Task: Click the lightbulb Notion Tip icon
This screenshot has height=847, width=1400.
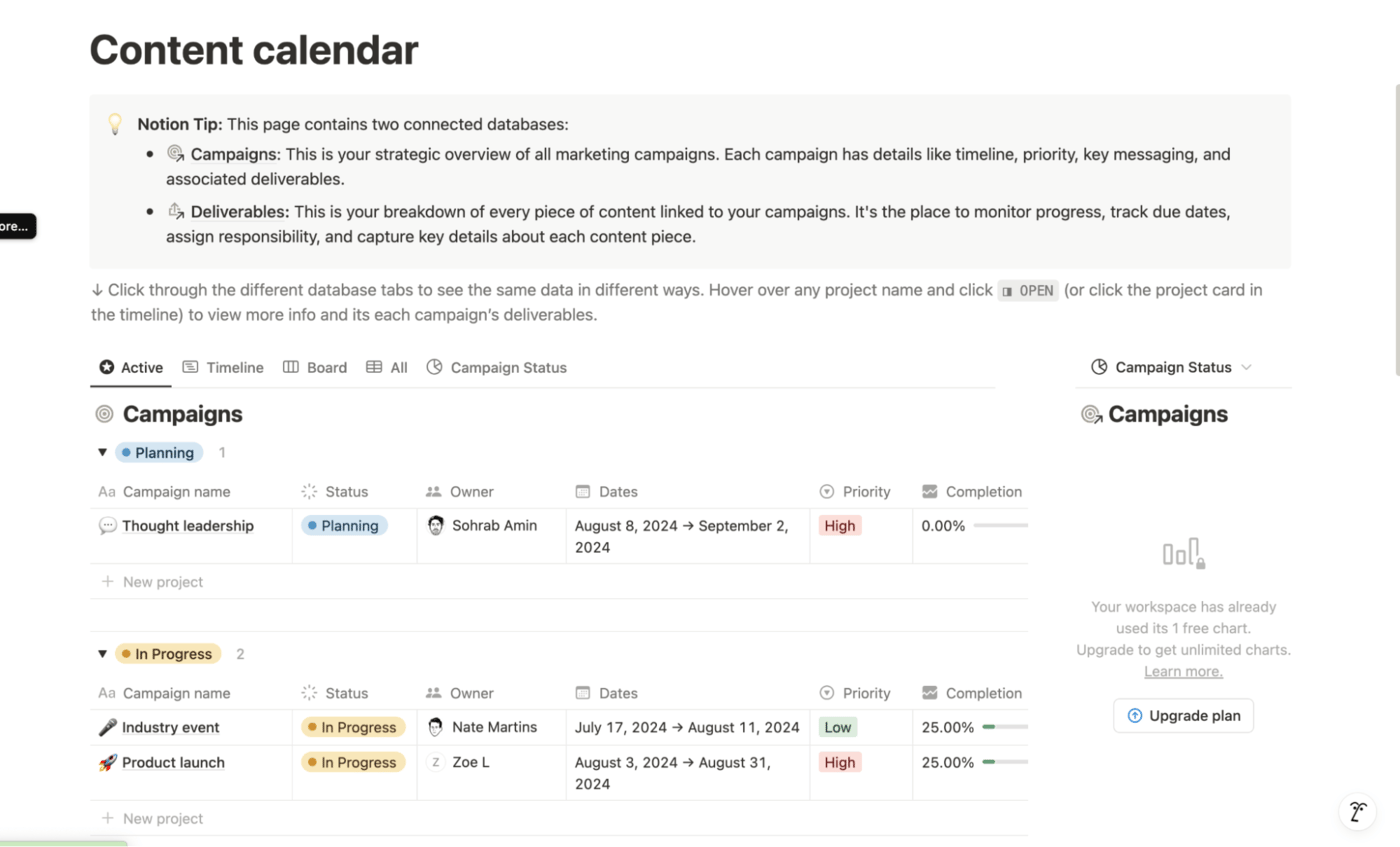Action: click(x=115, y=125)
